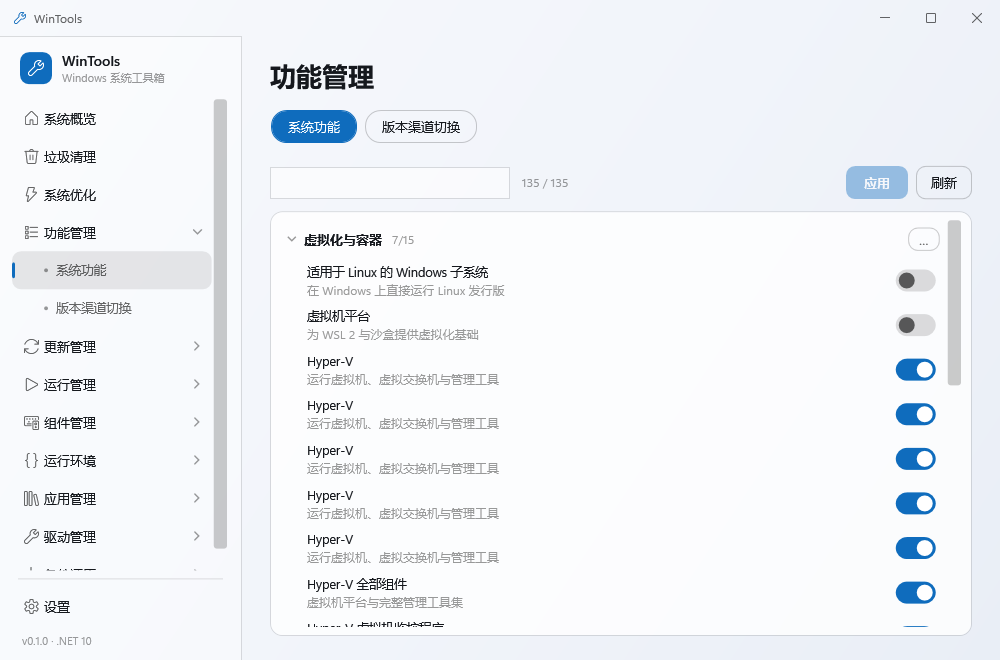Expand the 更新管理 chevron
The height and width of the screenshot is (660, 1000).
click(x=197, y=346)
